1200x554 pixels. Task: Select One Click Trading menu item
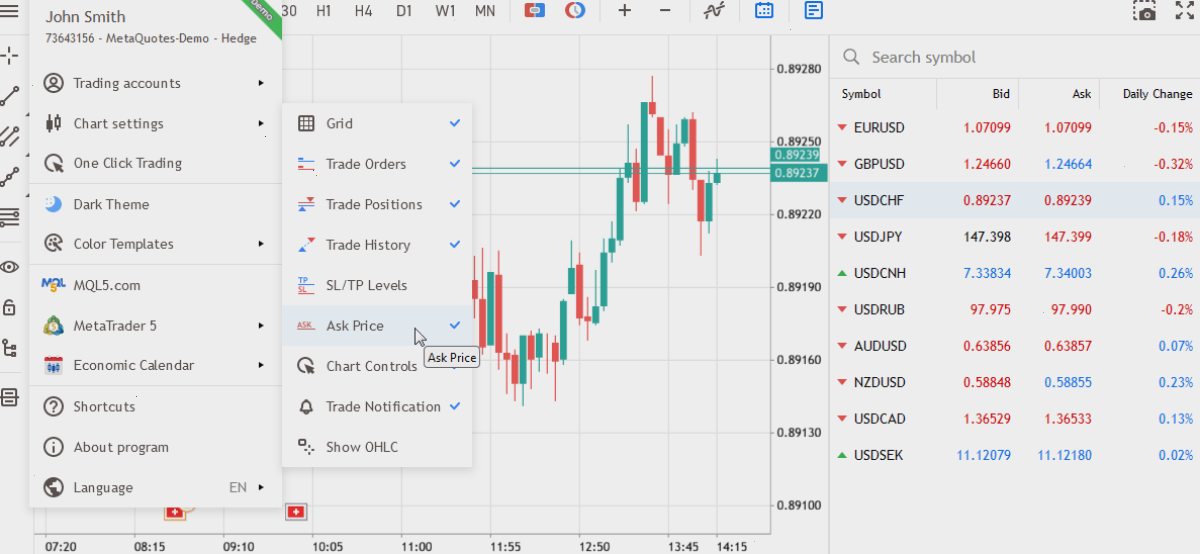(x=155, y=163)
